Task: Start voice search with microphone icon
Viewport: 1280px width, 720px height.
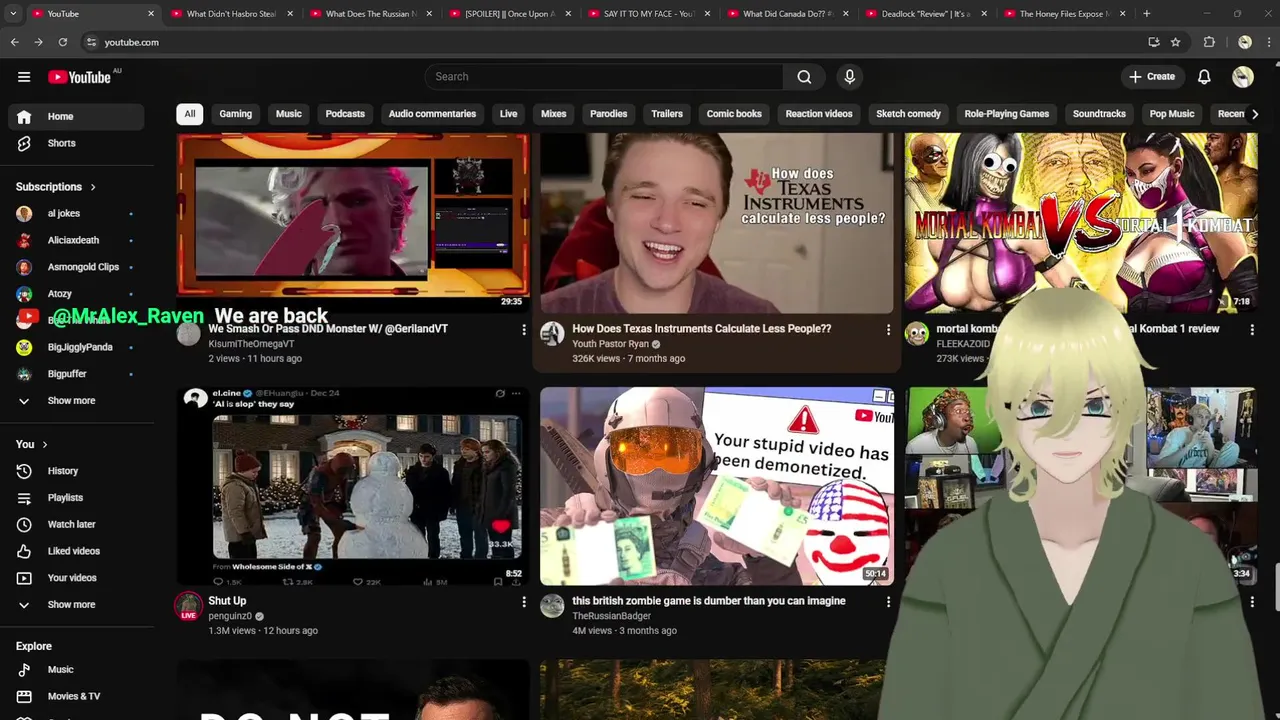Action: 850,77
